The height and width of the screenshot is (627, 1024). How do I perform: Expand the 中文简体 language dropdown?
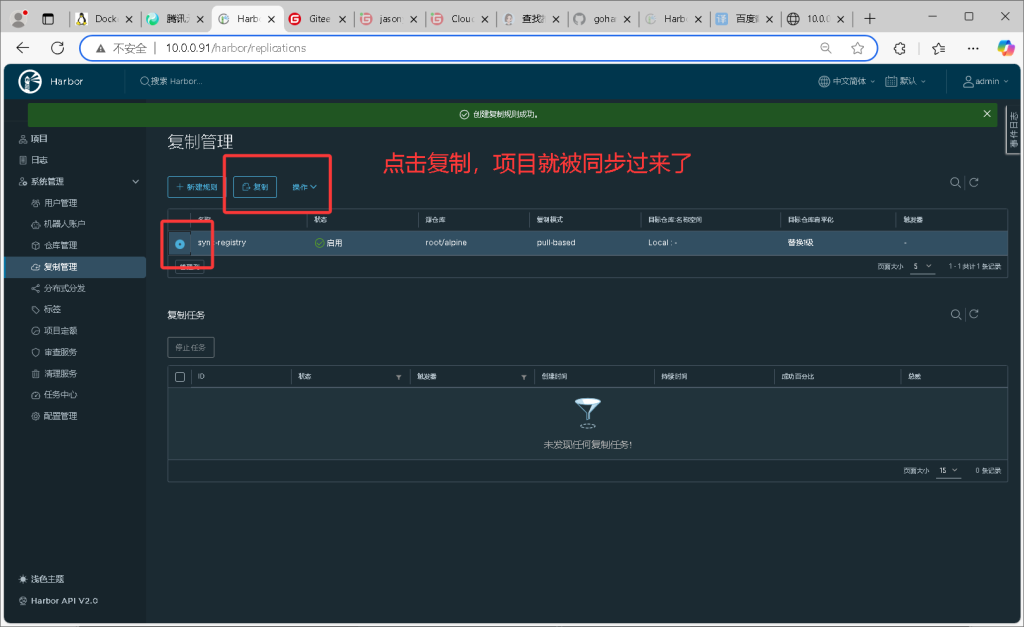click(x=846, y=81)
